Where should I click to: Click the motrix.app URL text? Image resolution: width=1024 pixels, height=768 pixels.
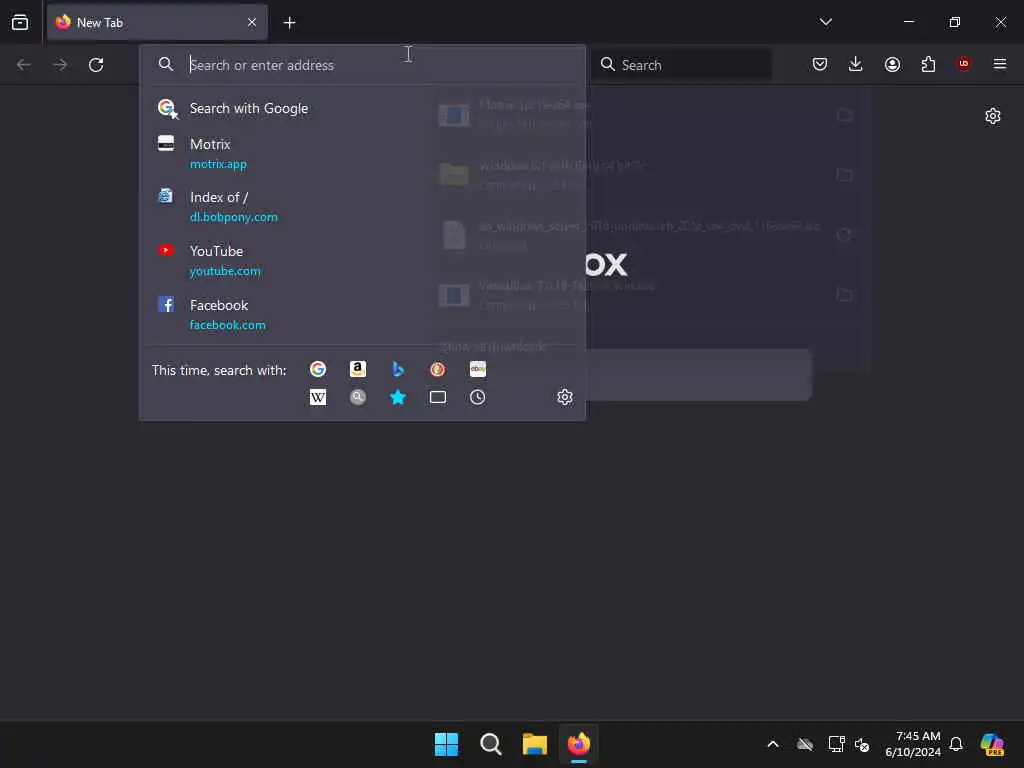[218, 164]
